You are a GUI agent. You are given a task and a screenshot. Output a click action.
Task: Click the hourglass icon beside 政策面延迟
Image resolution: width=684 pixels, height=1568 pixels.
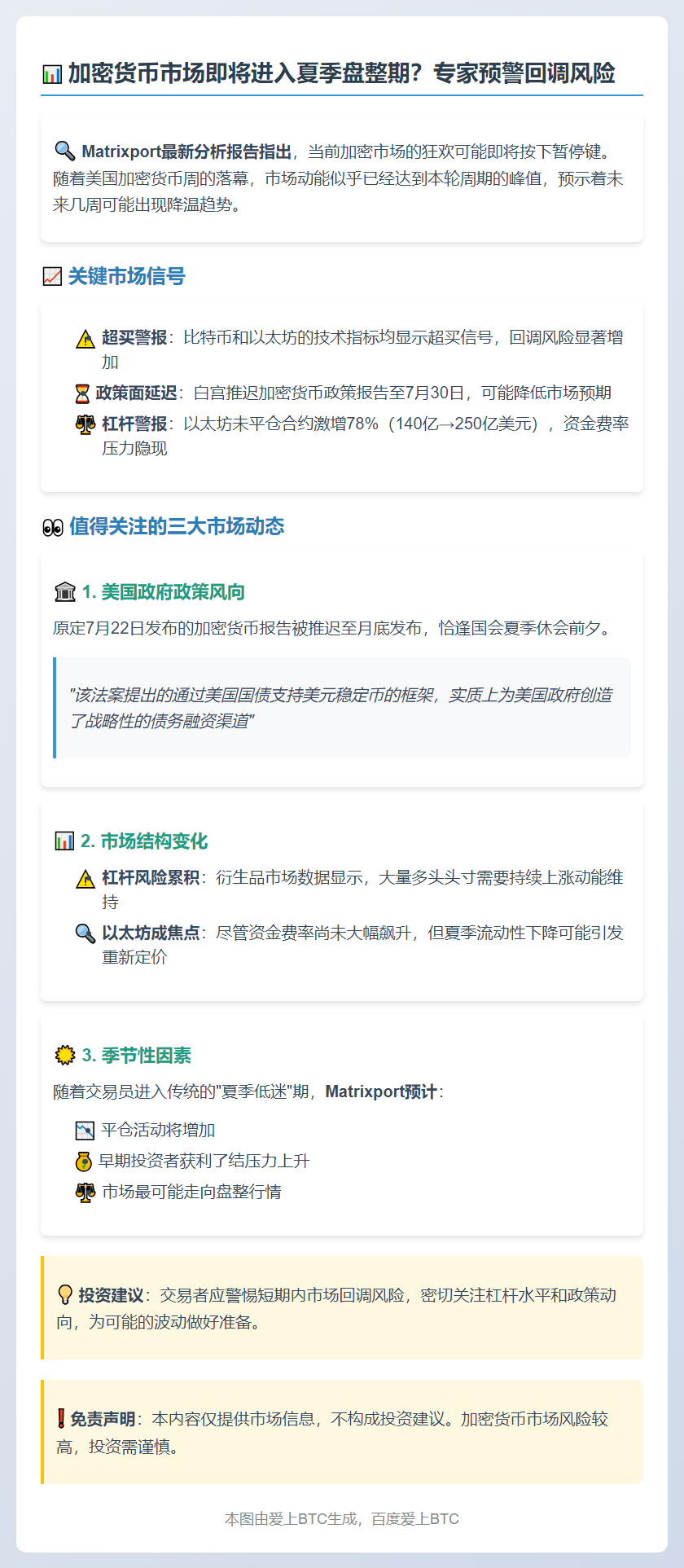[82, 393]
